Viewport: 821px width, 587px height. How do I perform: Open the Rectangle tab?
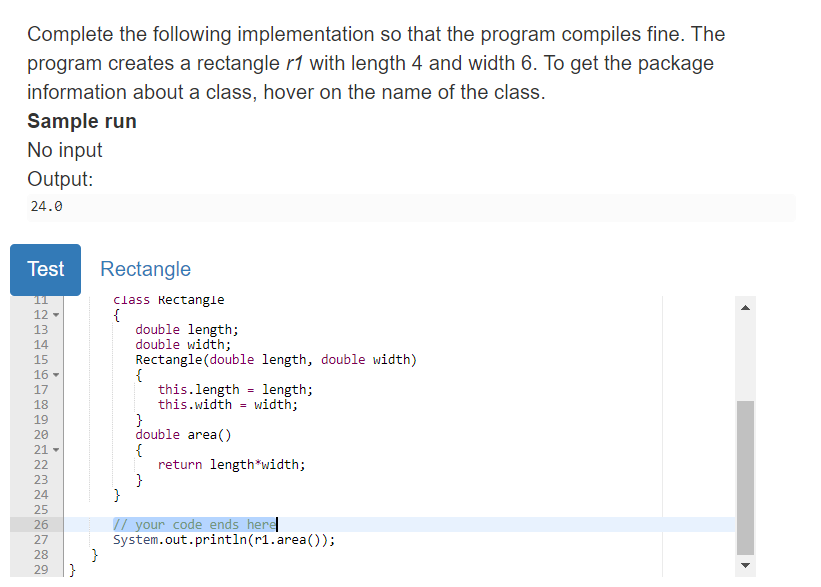click(145, 269)
